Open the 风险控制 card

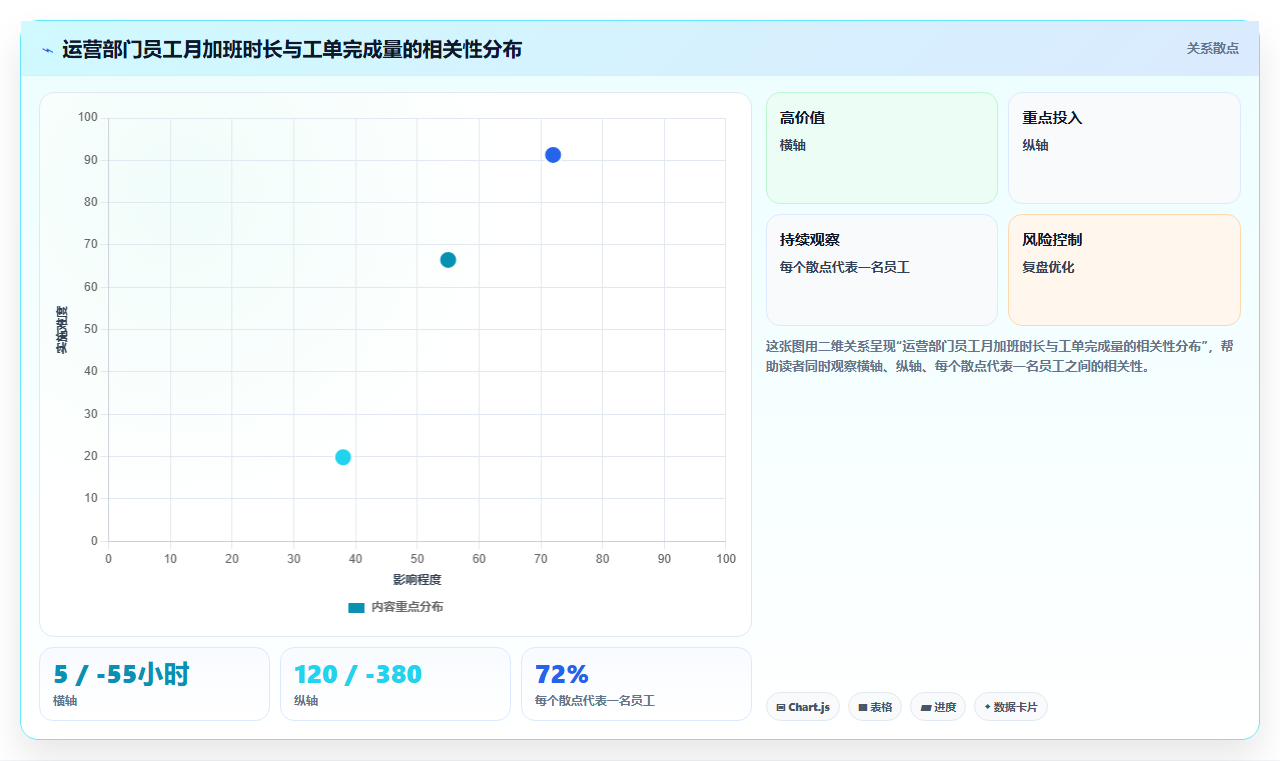point(1124,270)
